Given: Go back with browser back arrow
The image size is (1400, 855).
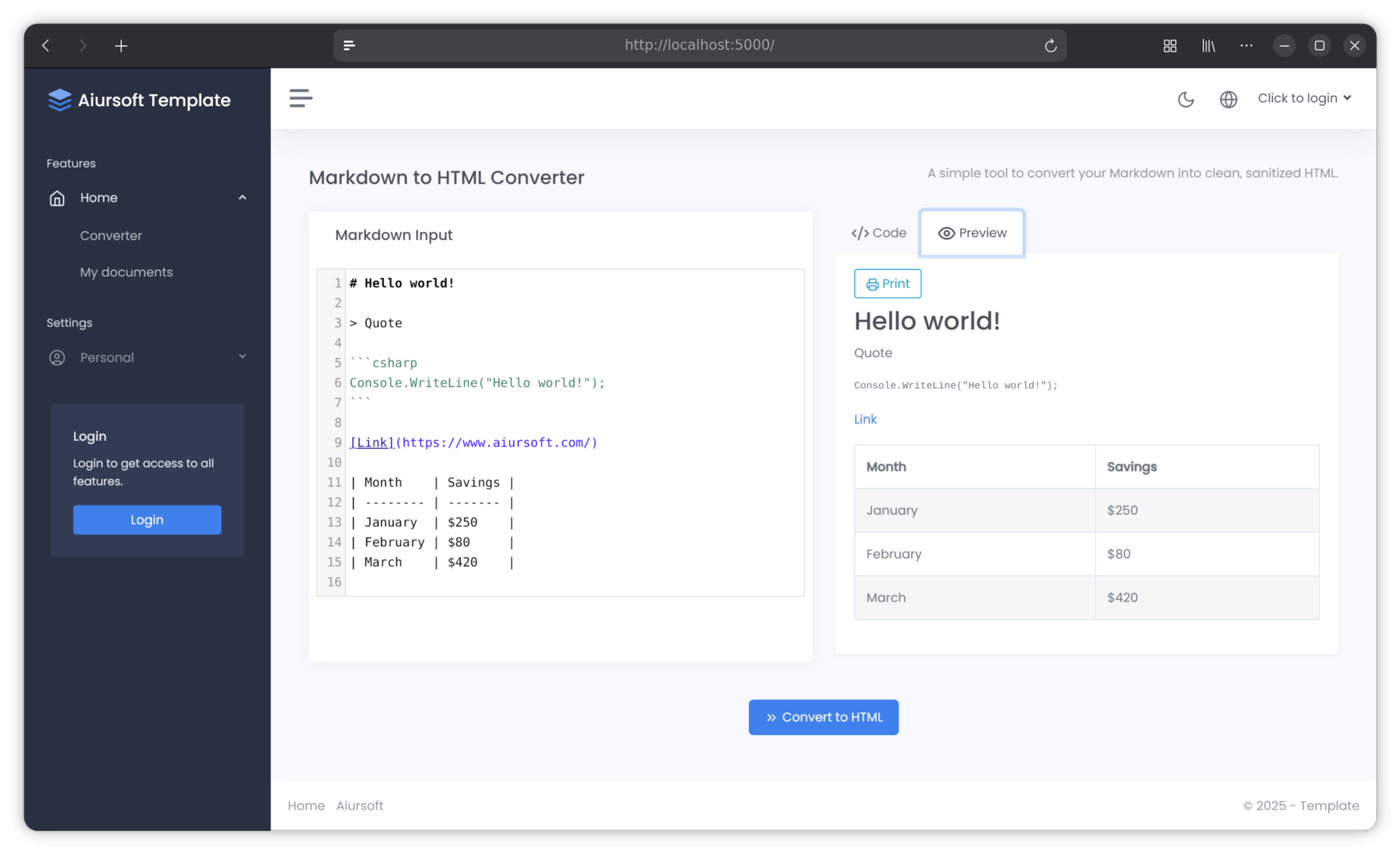Looking at the screenshot, I should [x=46, y=46].
